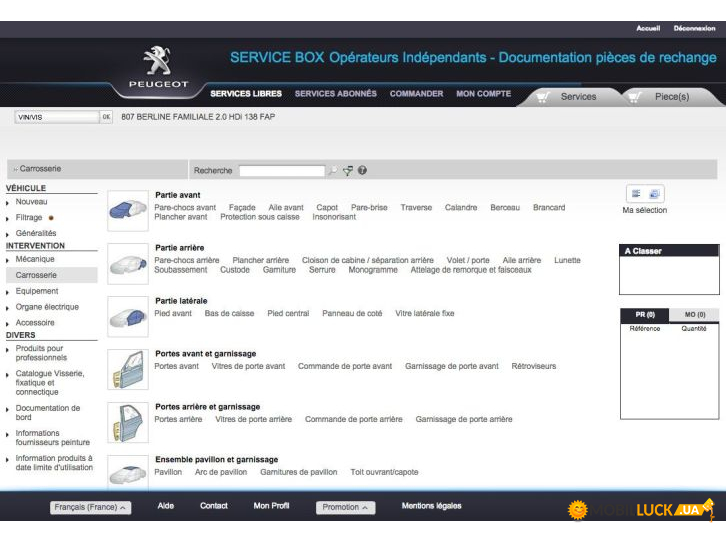Click the search magnifier icon beside Recherche
The width and height of the screenshot is (726, 542).
click(334, 171)
